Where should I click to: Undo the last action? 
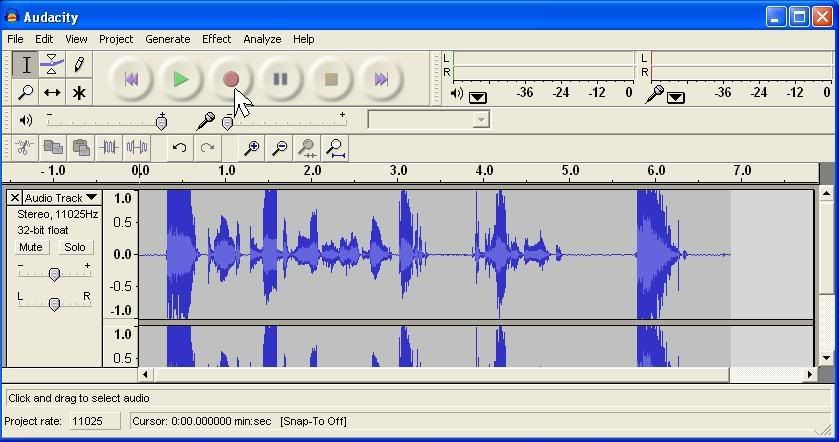(180, 148)
